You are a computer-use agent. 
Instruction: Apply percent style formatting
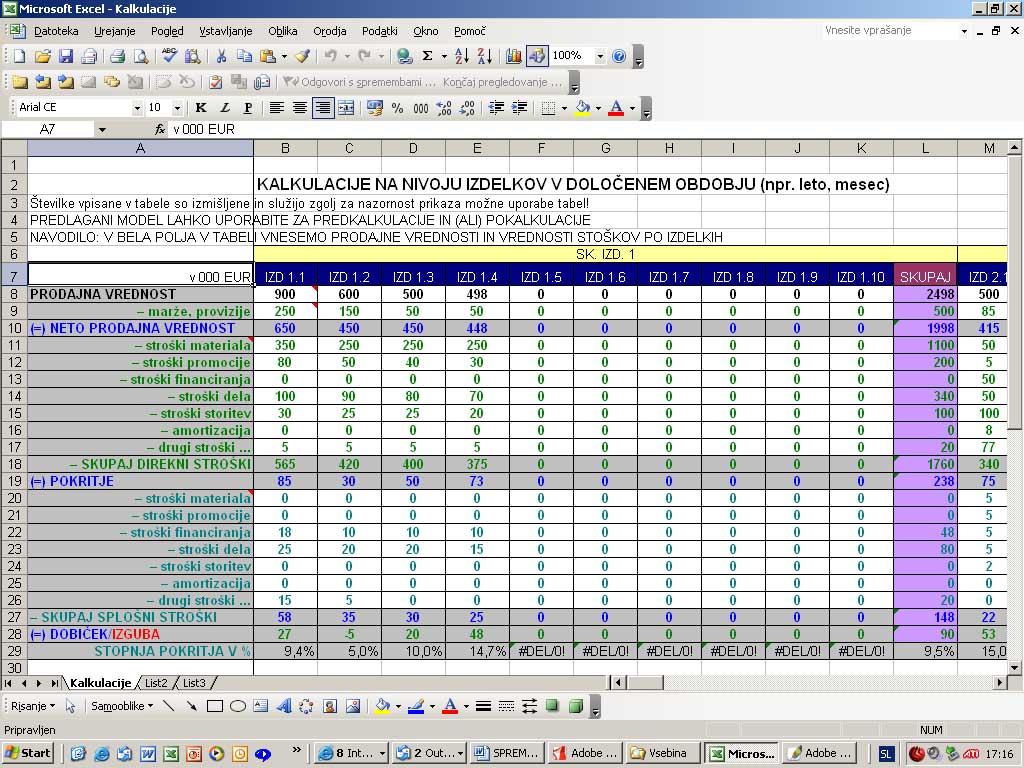click(x=397, y=108)
